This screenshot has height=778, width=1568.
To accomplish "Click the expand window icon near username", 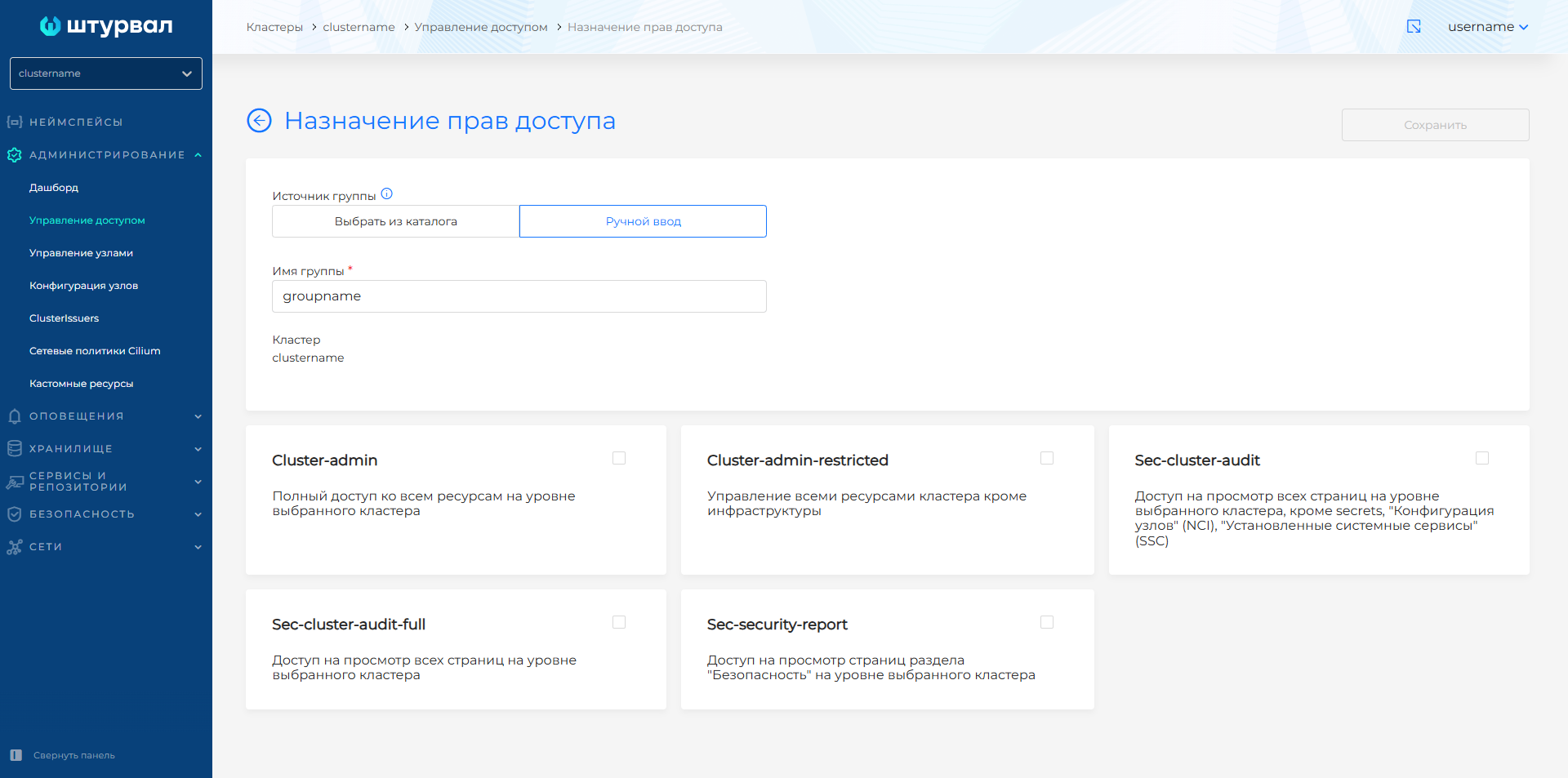I will pos(1414,27).
